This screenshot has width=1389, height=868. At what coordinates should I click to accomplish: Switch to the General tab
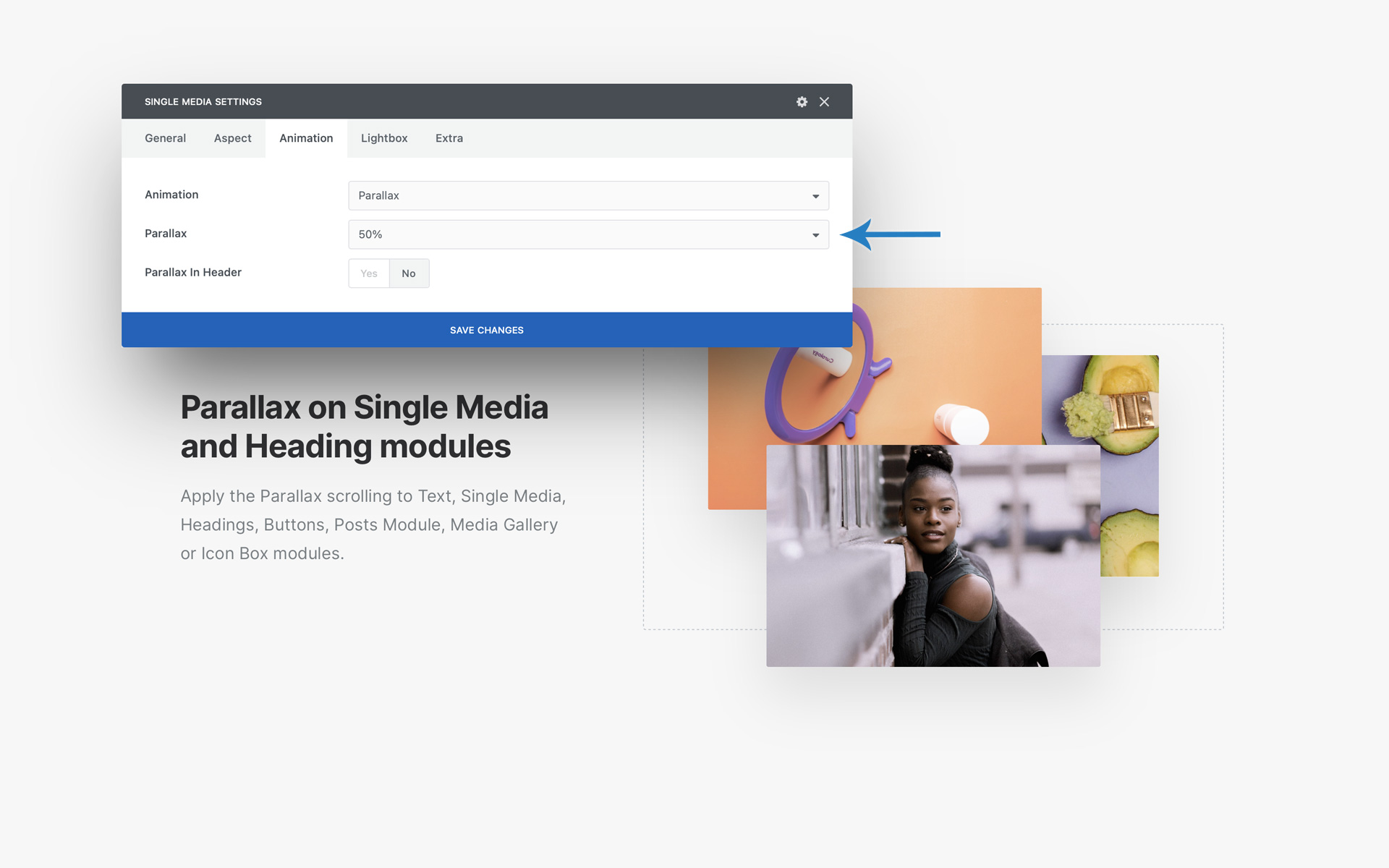pyautogui.click(x=165, y=138)
